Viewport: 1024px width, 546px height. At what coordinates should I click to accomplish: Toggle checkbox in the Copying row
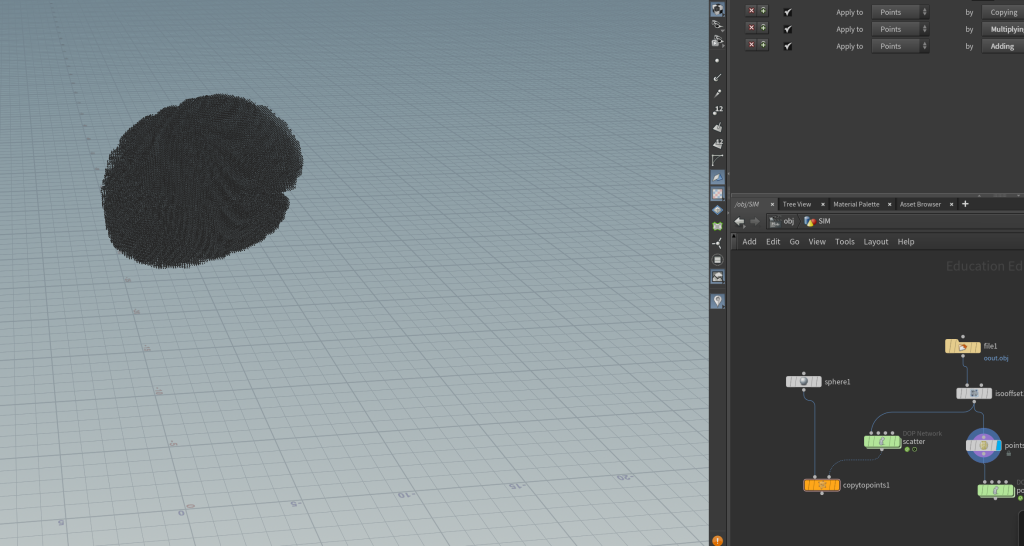pos(788,12)
